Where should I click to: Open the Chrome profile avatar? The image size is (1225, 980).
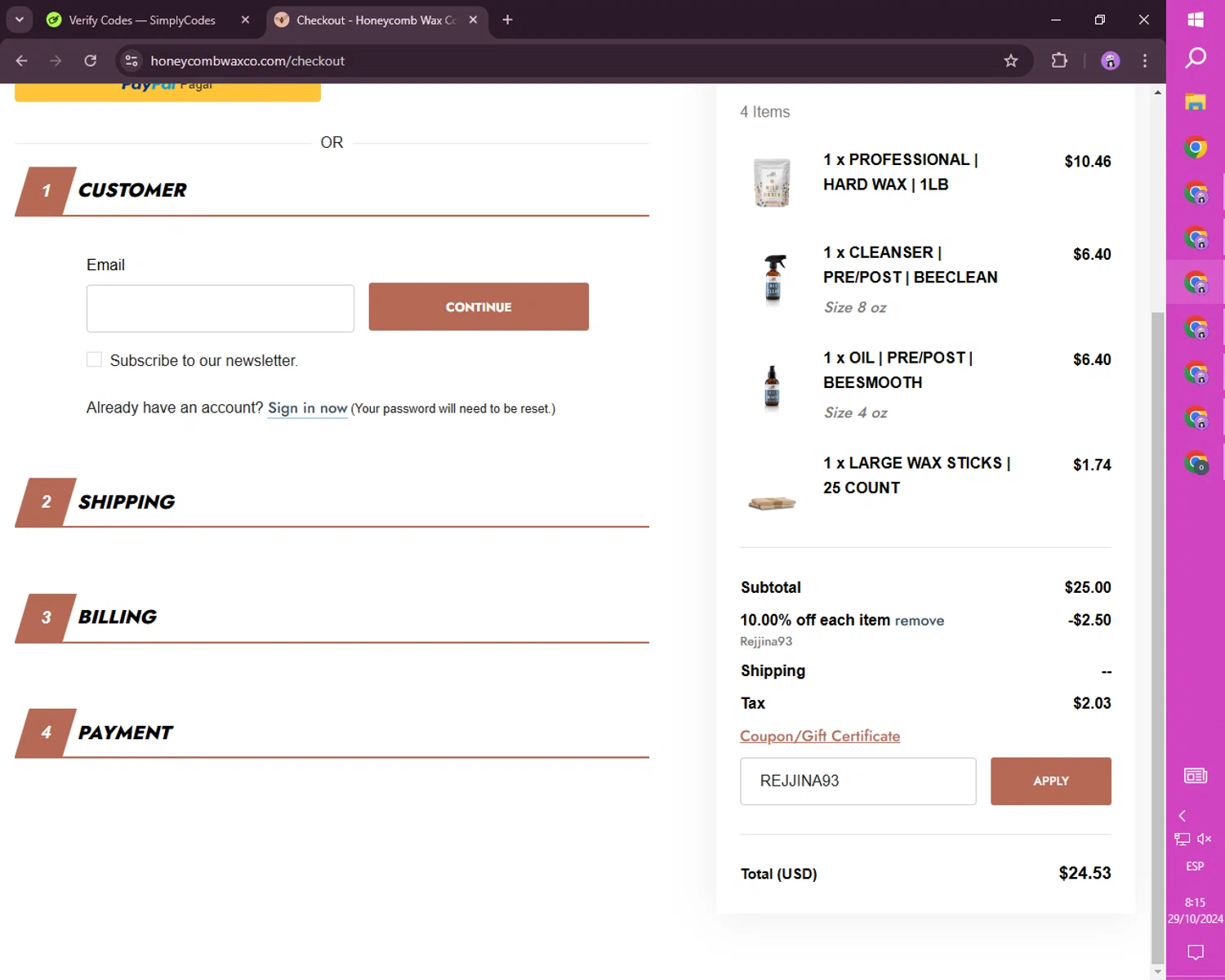pos(1110,60)
